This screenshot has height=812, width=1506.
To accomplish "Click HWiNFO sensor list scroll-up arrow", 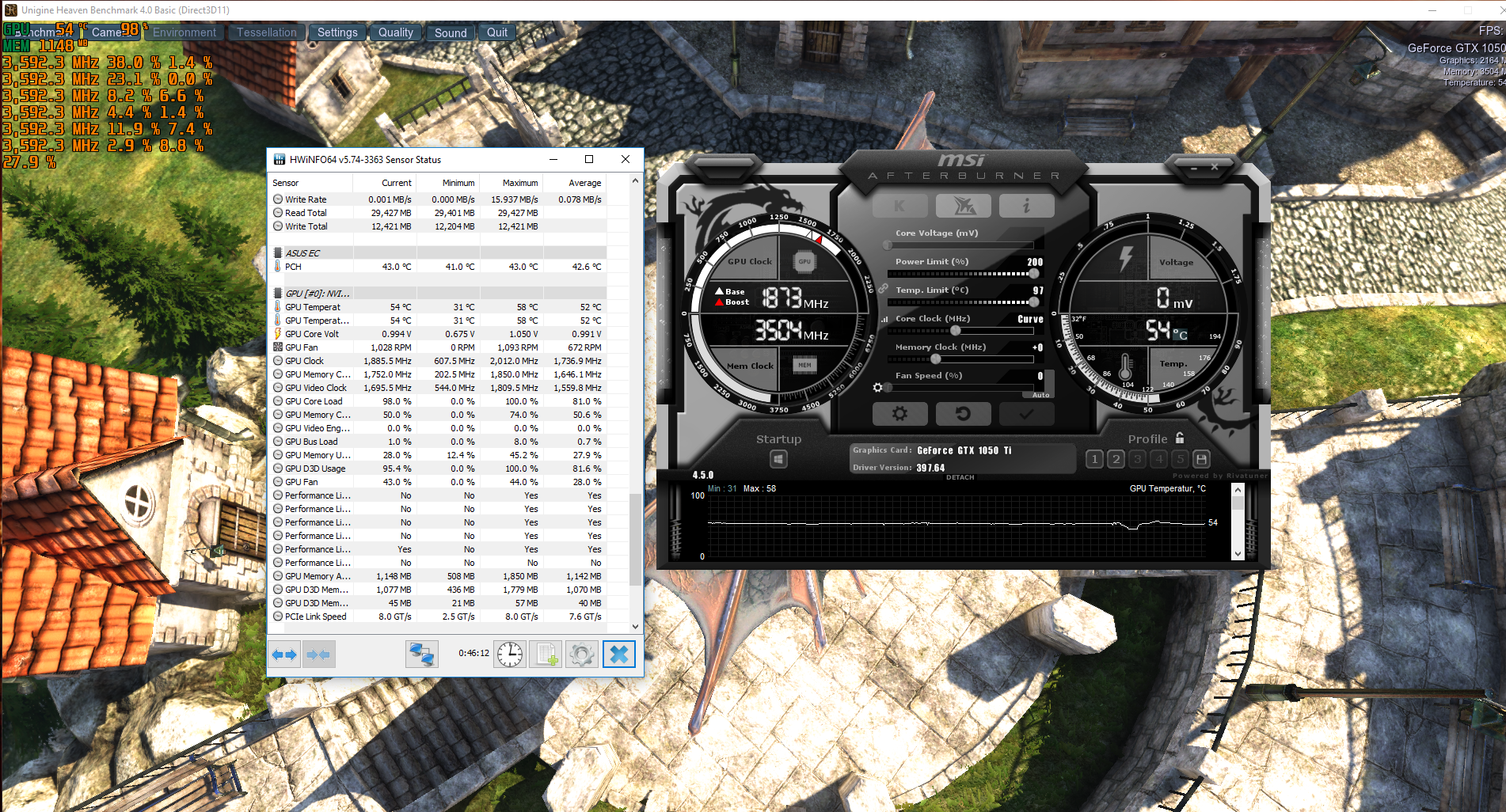I will point(635,181).
